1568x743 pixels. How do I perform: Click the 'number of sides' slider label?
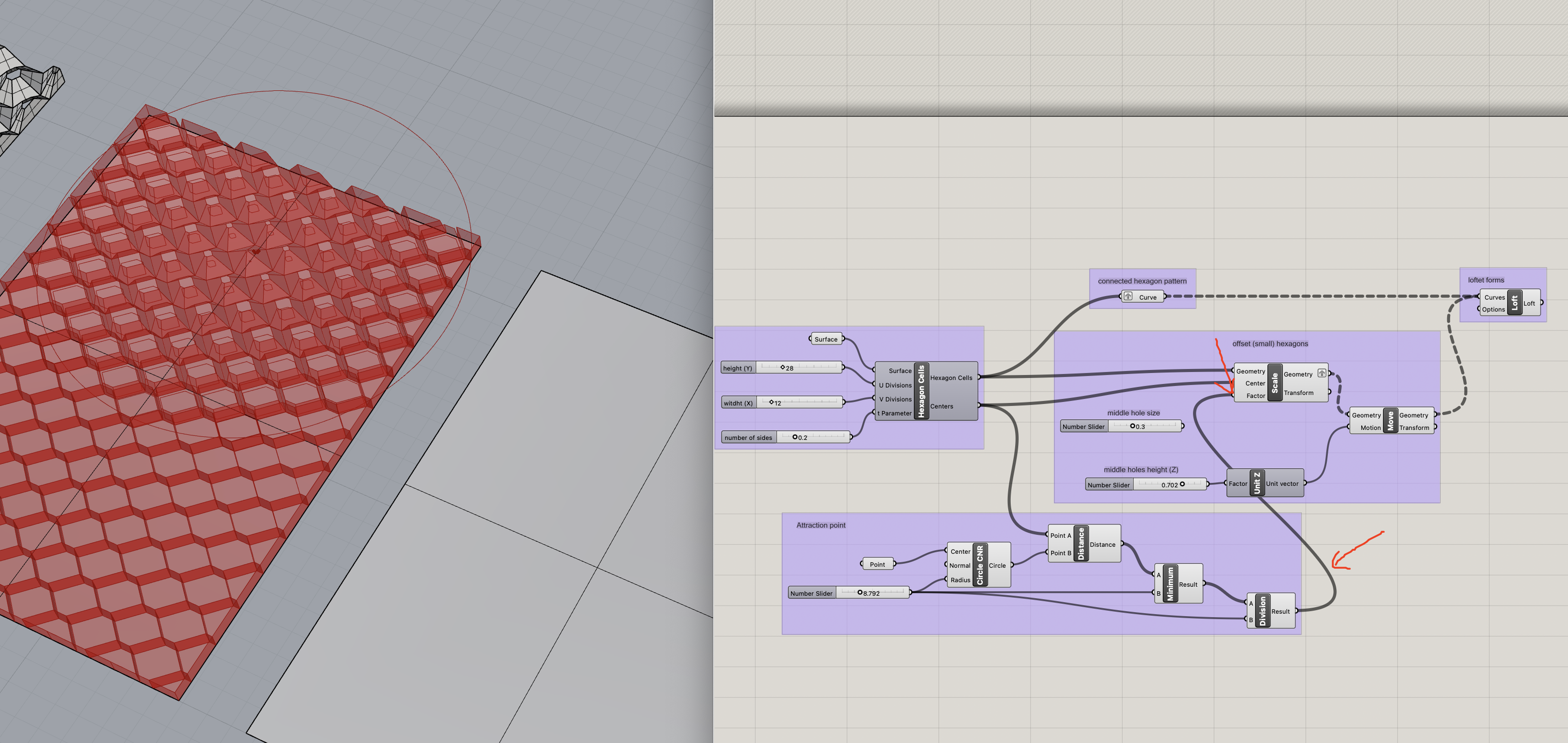748,437
